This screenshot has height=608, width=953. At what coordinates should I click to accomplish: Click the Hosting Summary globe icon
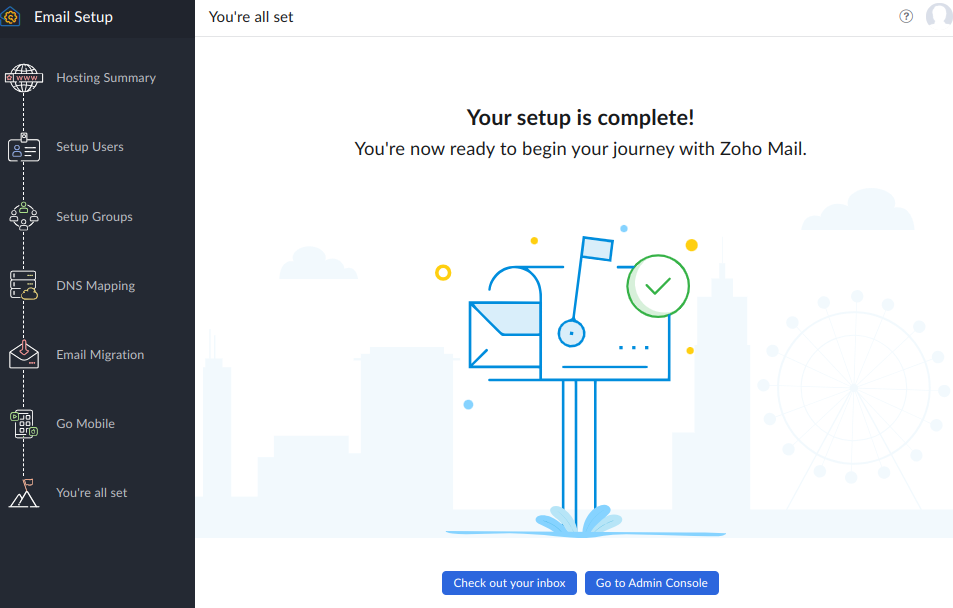(23, 78)
